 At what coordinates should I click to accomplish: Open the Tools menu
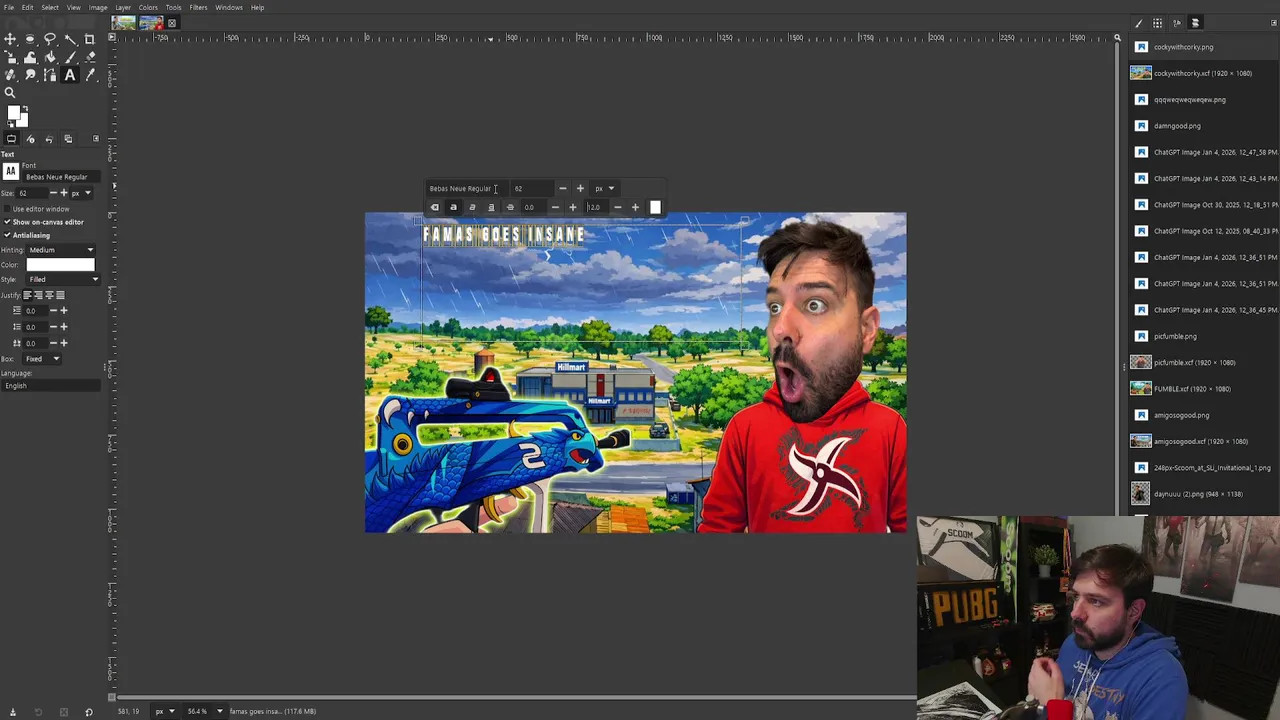[x=173, y=7]
